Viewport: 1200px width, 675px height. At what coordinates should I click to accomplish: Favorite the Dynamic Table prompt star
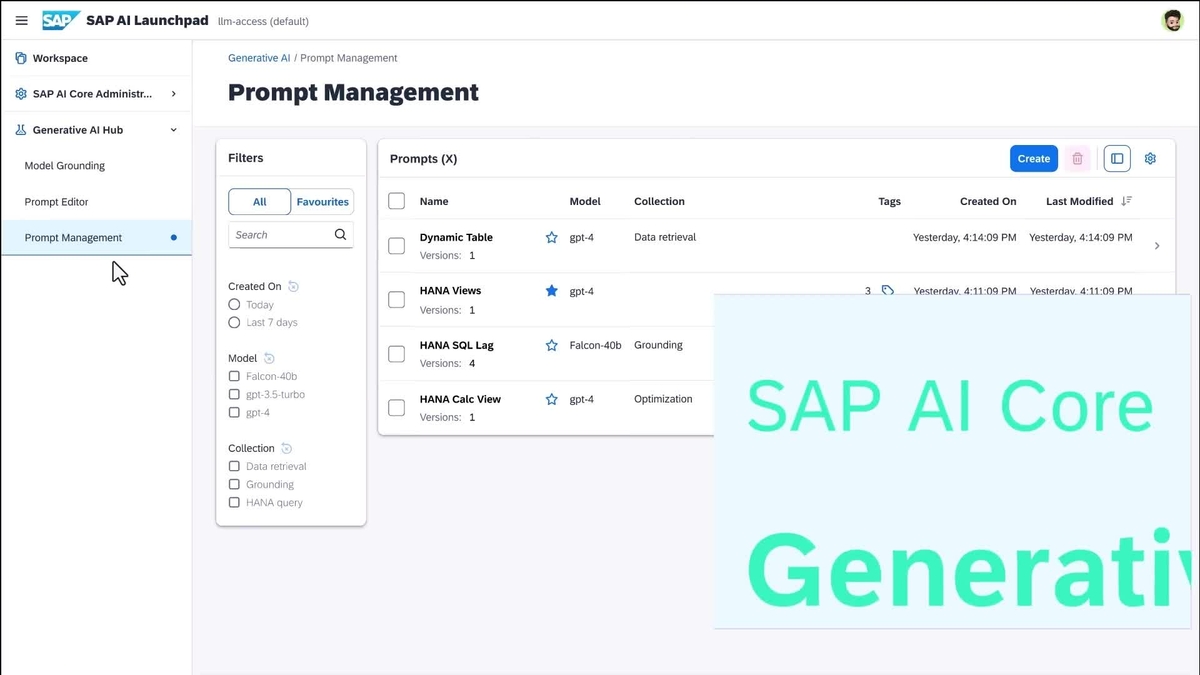pyautogui.click(x=551, y=237)
